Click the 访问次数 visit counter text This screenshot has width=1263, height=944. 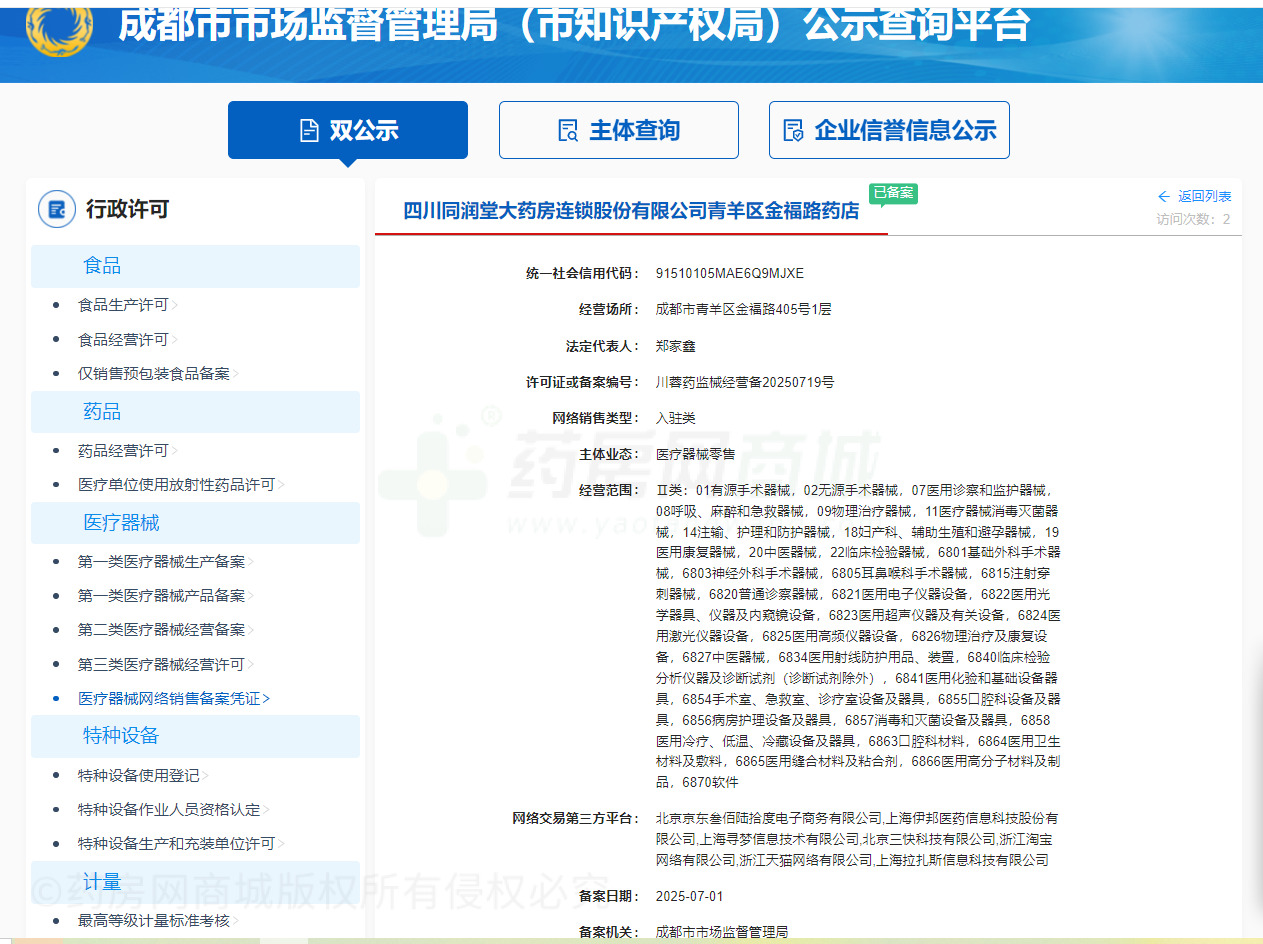coord(1194,219)
